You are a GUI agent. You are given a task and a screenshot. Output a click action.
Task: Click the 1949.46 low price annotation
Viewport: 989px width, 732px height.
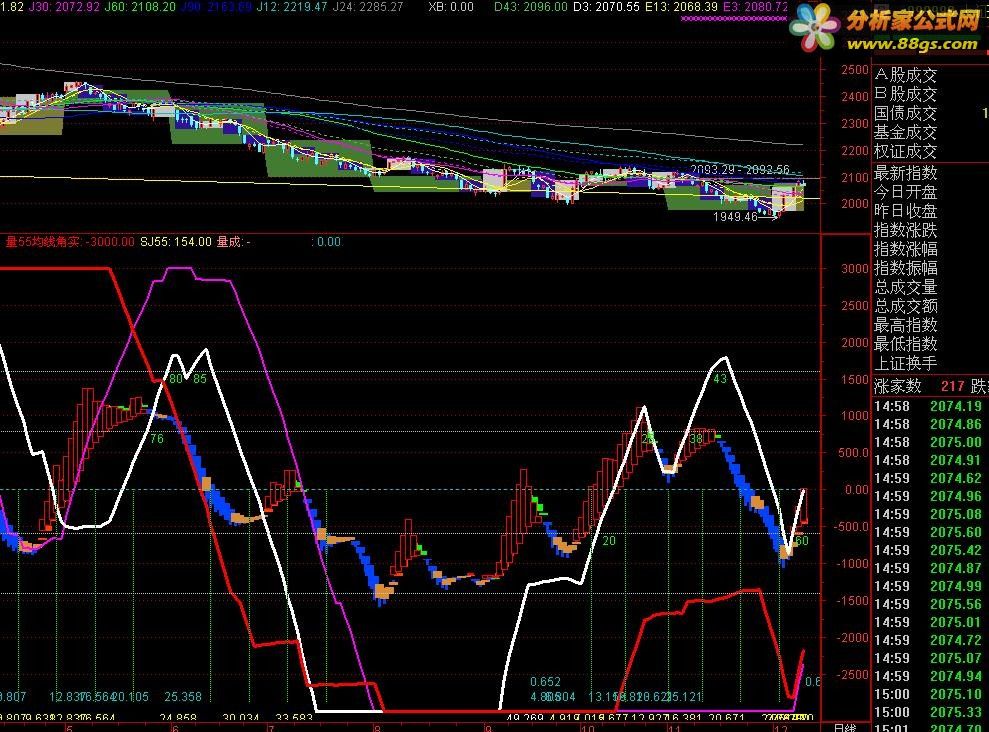click(735, 217)
